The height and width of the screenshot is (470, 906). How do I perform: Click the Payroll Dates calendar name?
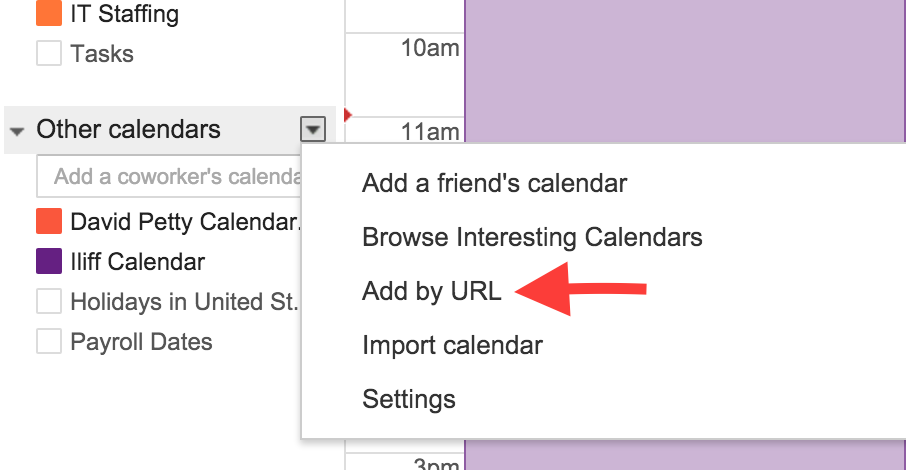141,342
